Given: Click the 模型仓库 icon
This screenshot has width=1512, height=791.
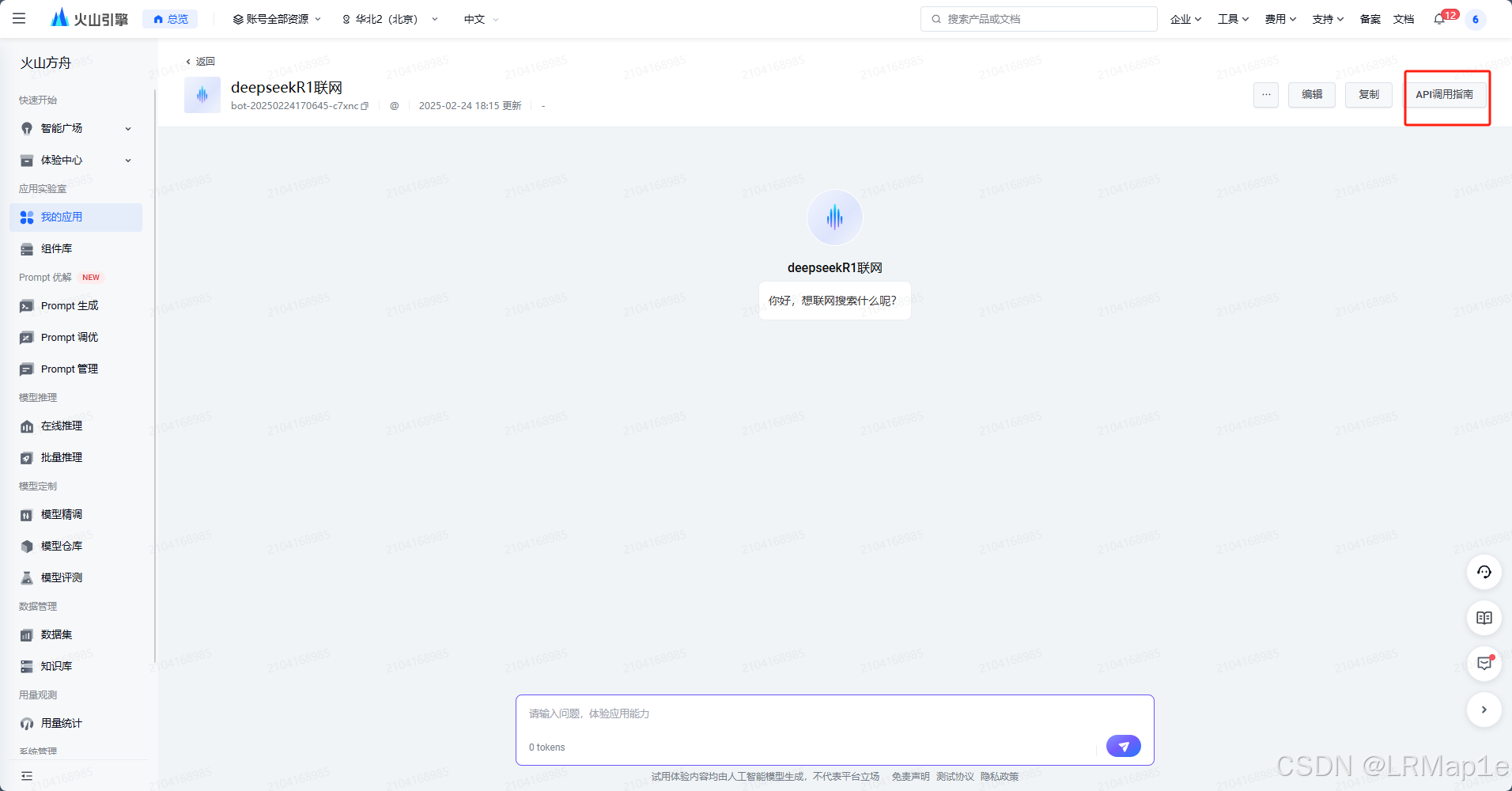Looking at the screenshot, I should click(27, 546).
